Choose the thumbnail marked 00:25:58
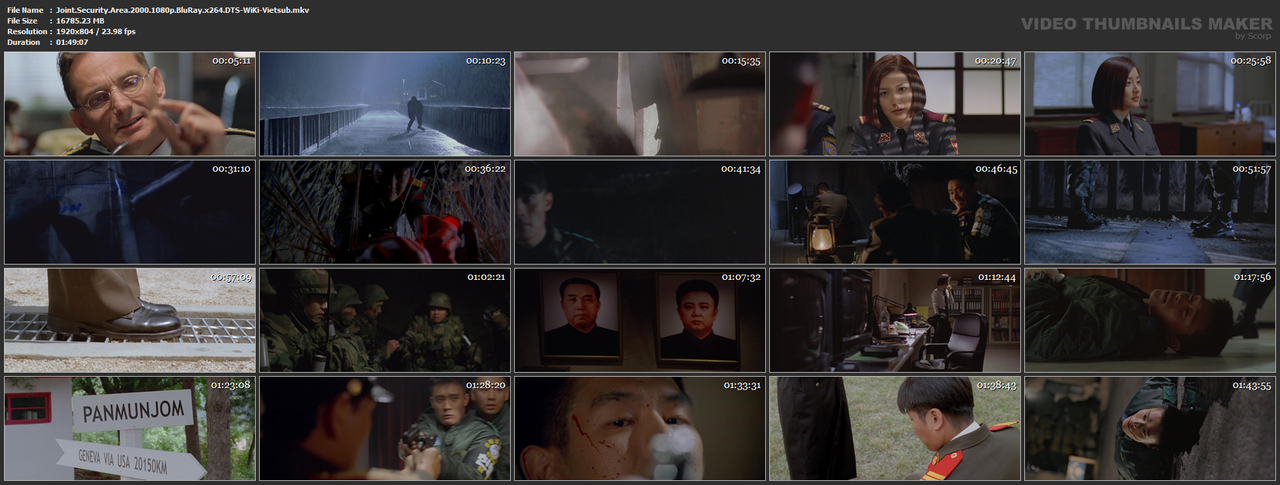 1150,104
